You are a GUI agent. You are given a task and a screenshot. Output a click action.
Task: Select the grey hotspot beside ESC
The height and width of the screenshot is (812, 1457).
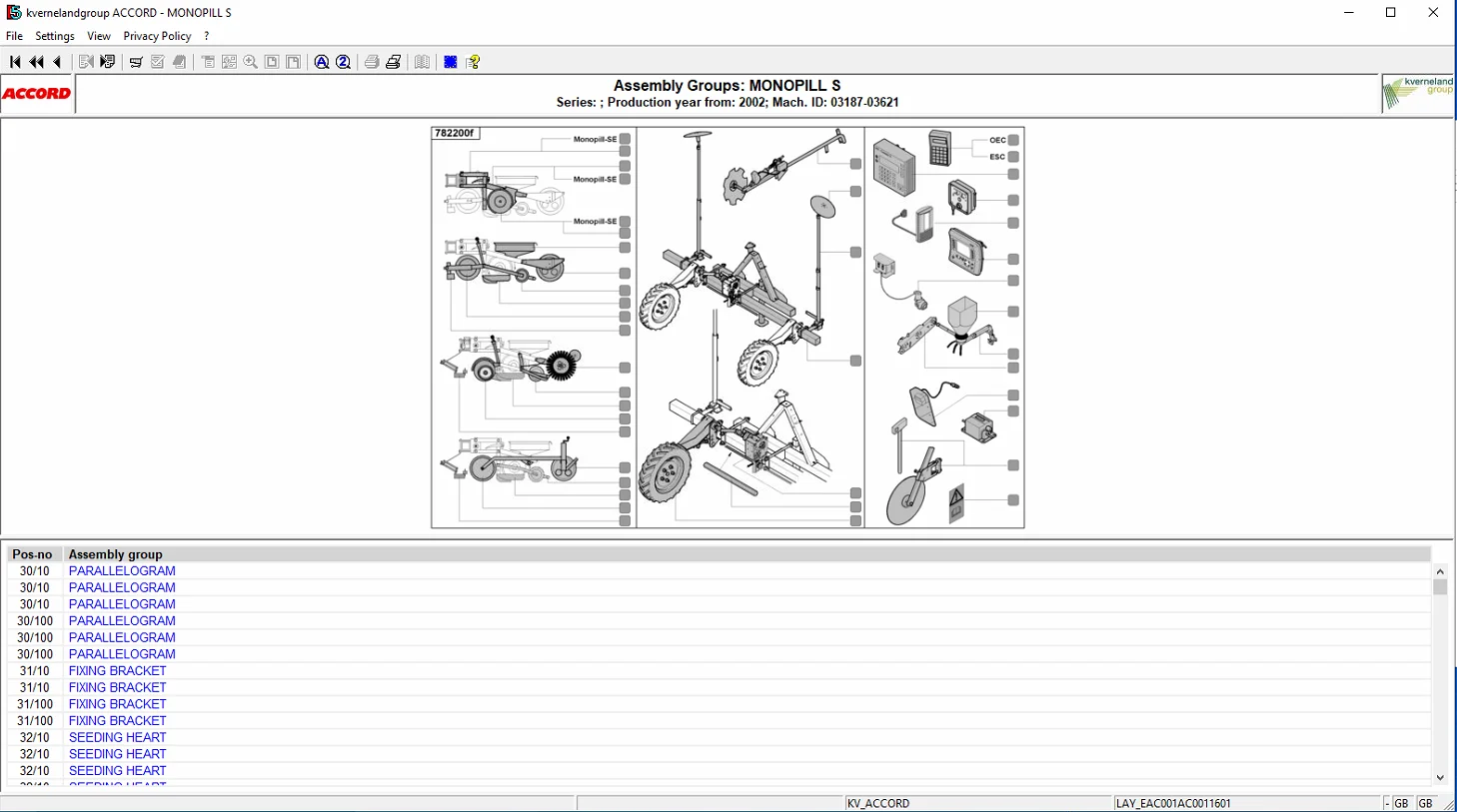(x=1013, y=157)
